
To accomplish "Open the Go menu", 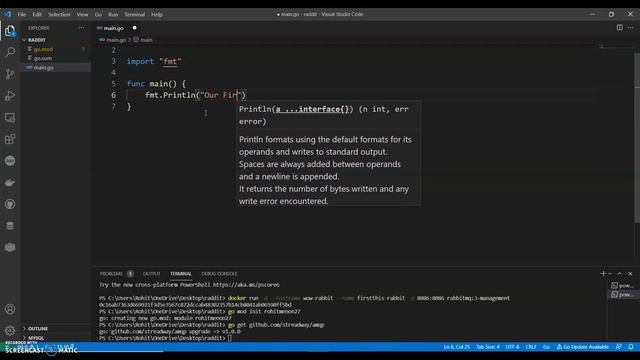I will pos(98,14).
